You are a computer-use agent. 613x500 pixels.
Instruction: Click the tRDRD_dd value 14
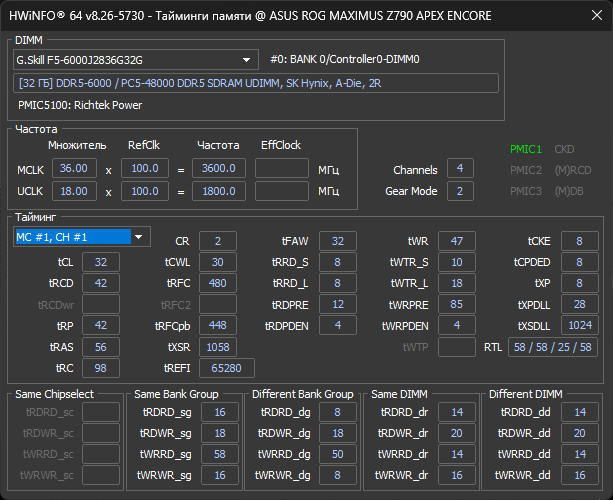click(580, 412)
